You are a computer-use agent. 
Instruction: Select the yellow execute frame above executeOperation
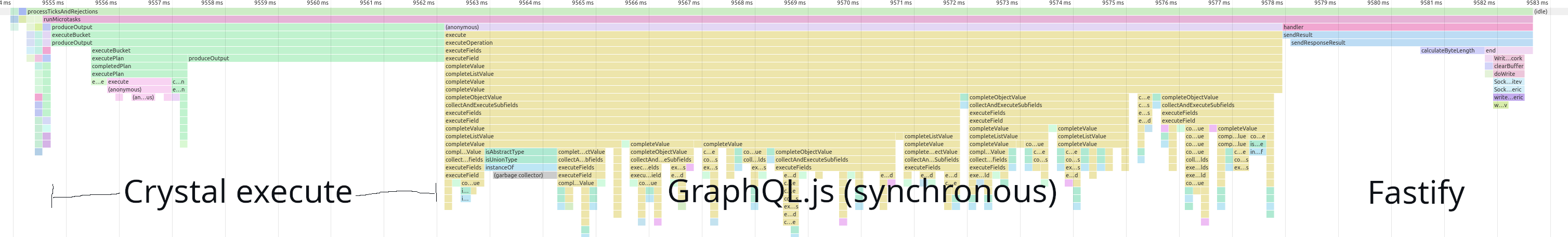[x=863, y=35]
